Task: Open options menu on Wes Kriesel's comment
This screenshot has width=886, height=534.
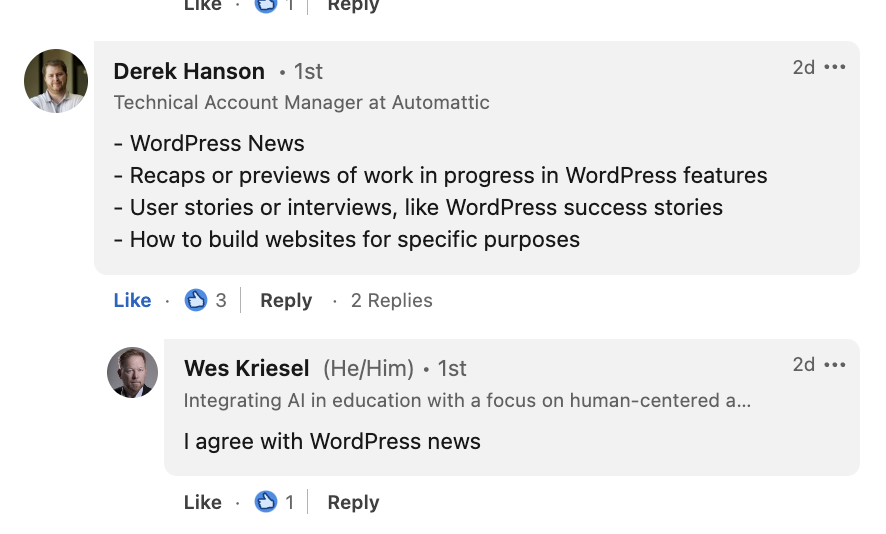Action: click(835, 365)
